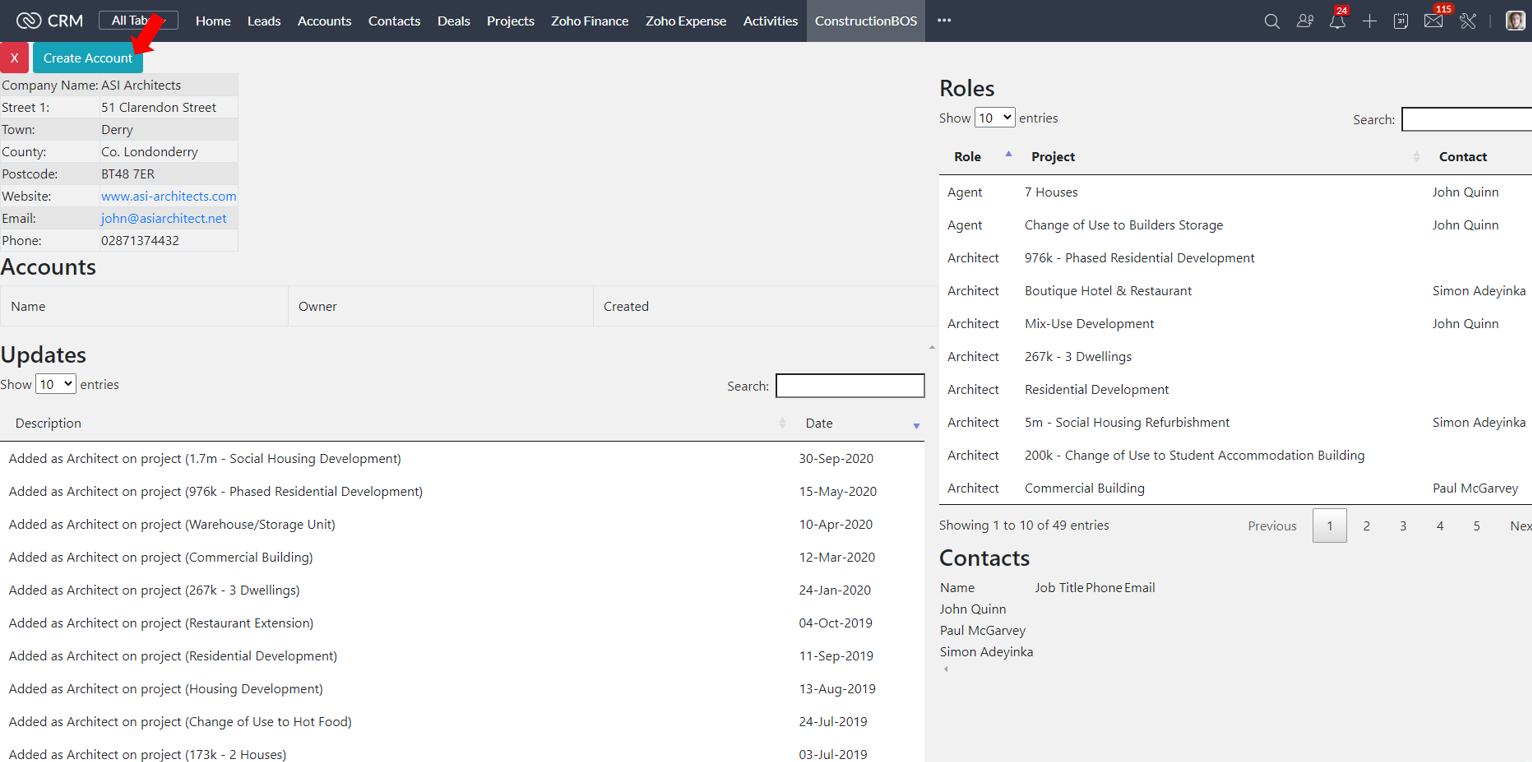Screen dimensions: 1532x762
Task: Select the Housing Development update dated 13-Aug-2019
Action: point(462,689)
